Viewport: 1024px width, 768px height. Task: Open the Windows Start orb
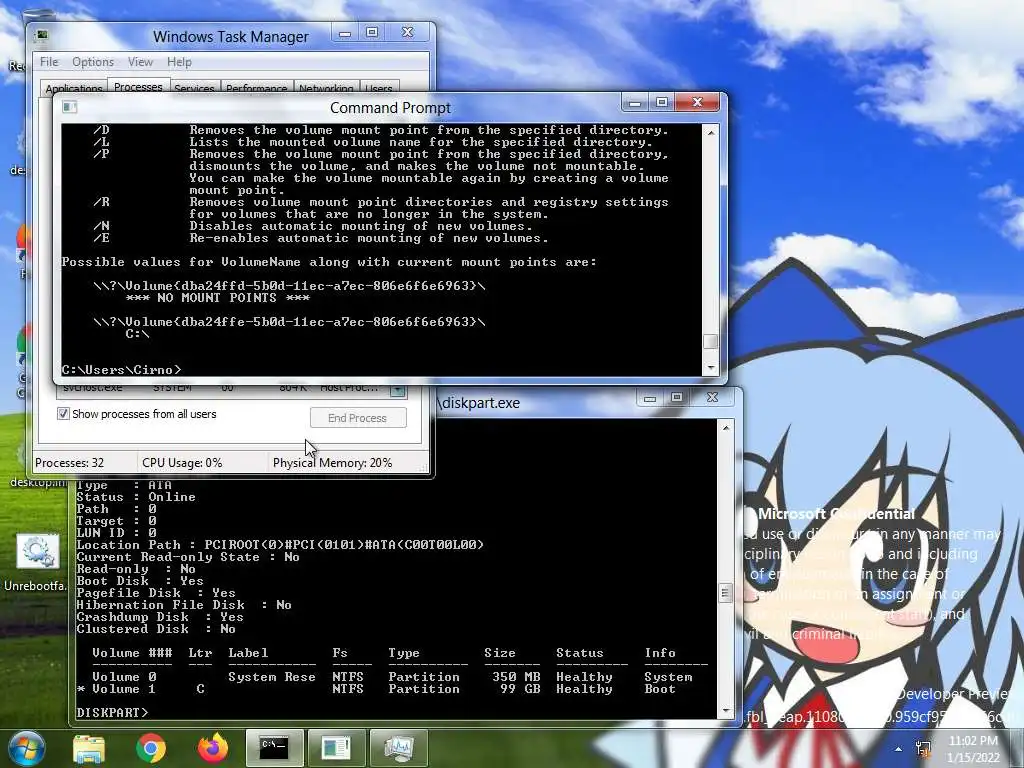(x=27, y=748)
